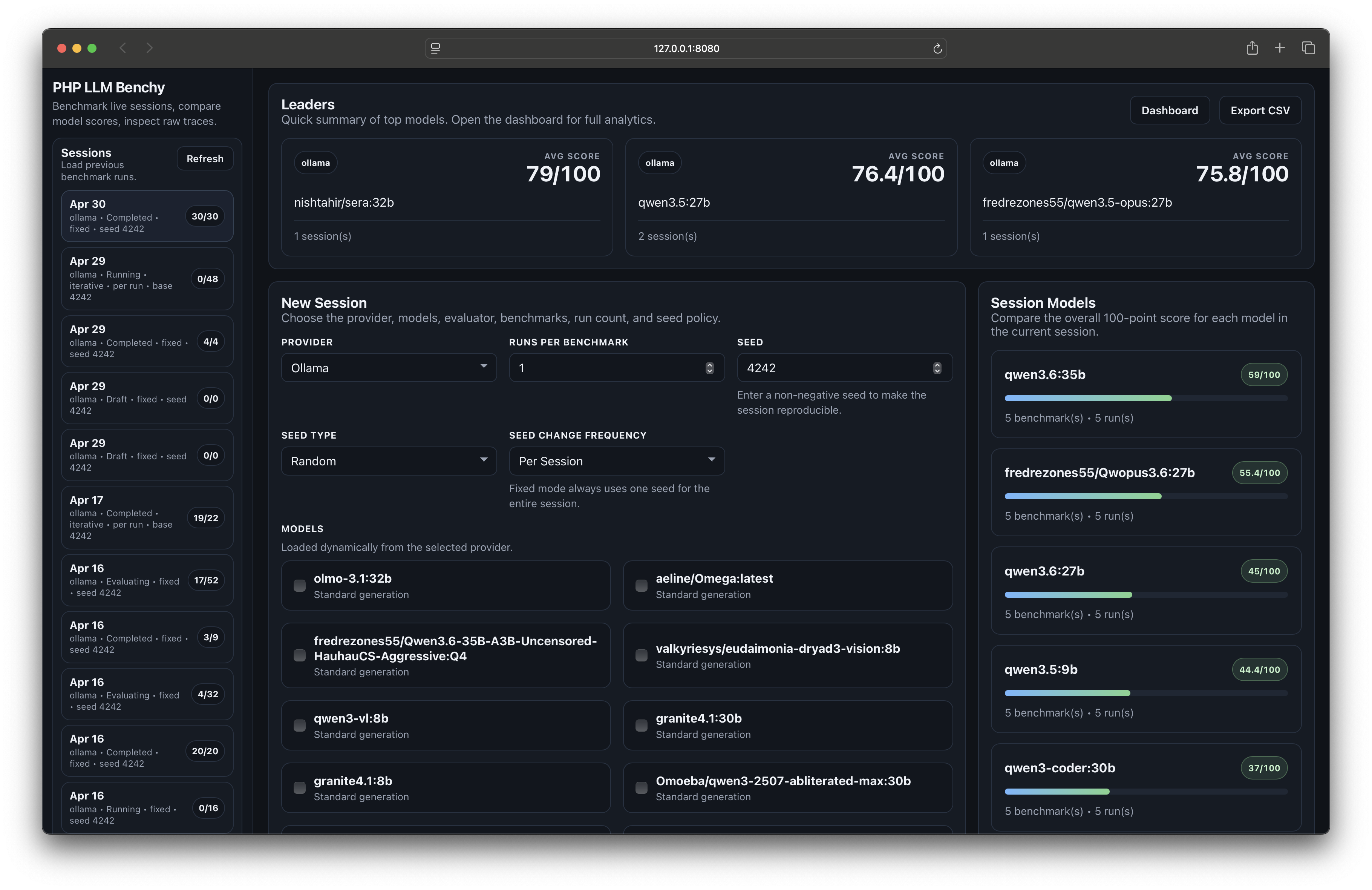Click the 45/100 badge for qwen3.6:27b

1263,571
